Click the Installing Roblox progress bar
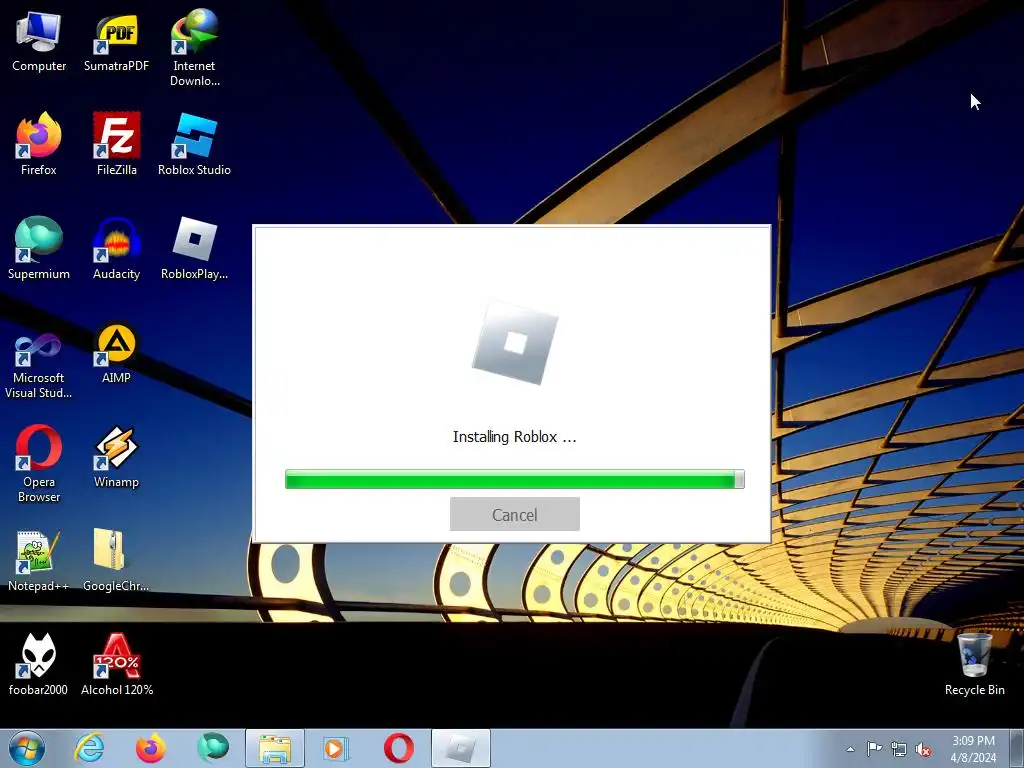Image resolution: width=1024 pixels, height=768 pixels. 515,479
